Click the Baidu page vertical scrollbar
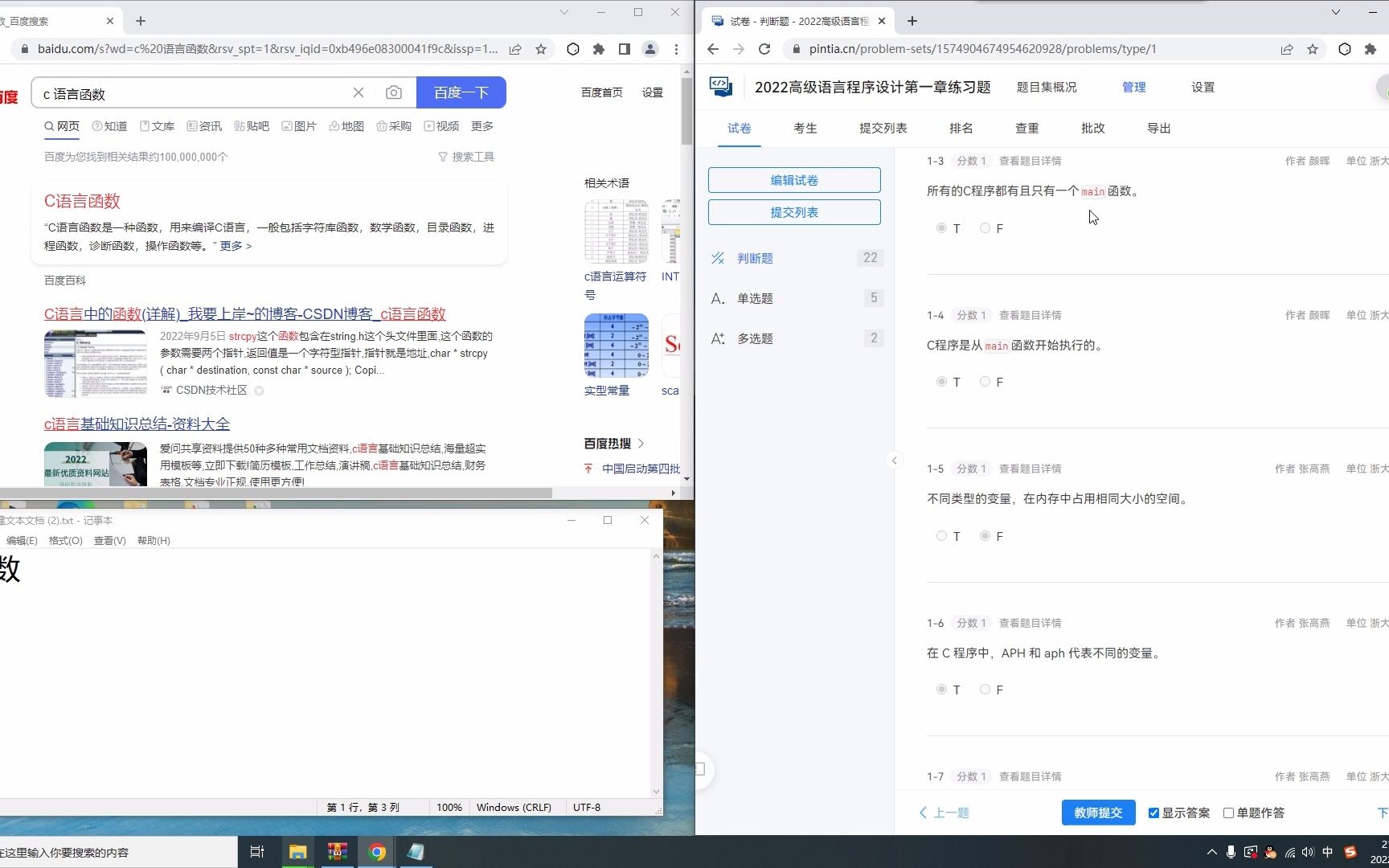This screenshot has height=868, width=1389. tap(686, 113)
